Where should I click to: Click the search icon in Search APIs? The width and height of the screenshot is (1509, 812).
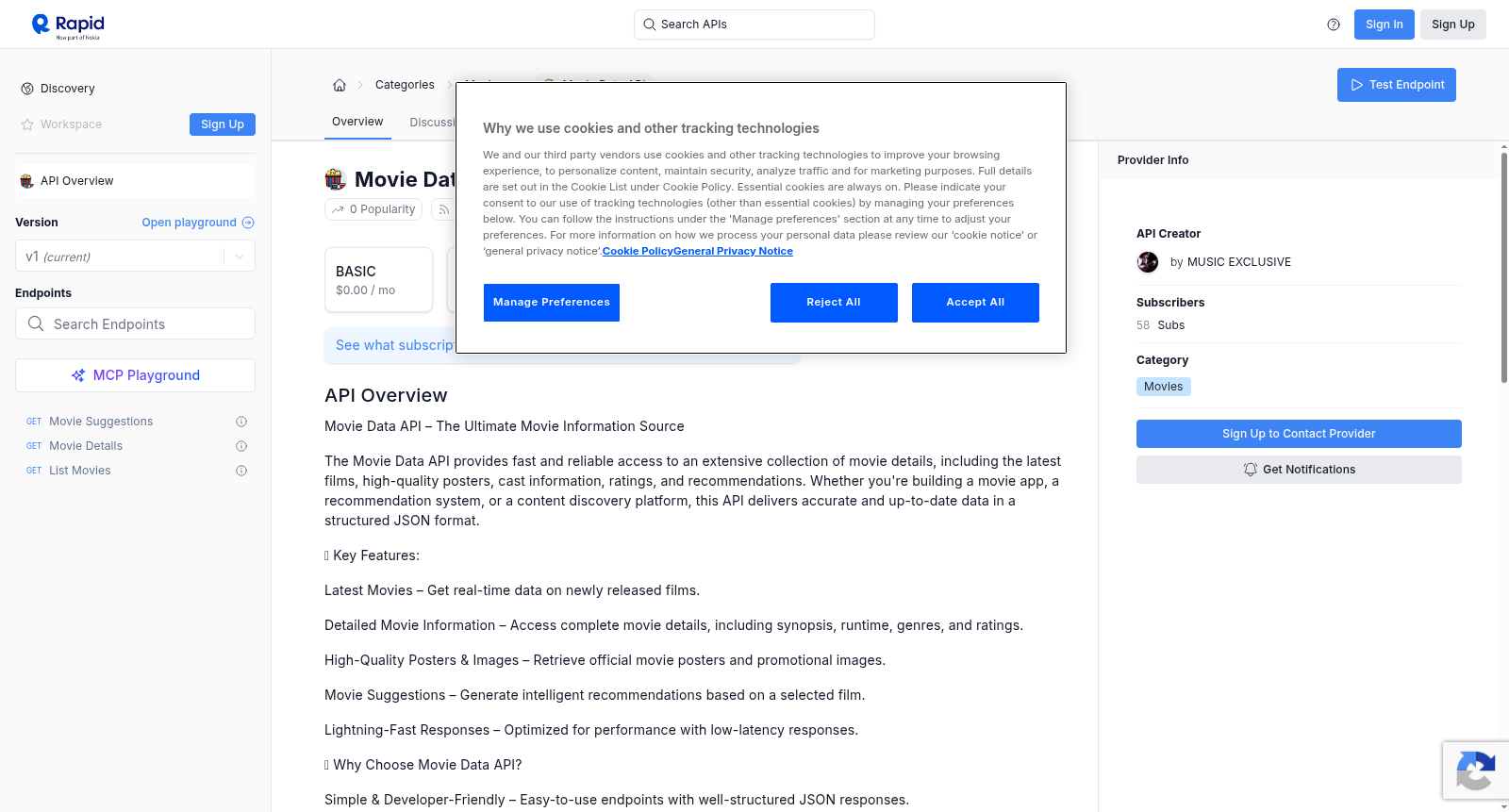coord(649,25)
